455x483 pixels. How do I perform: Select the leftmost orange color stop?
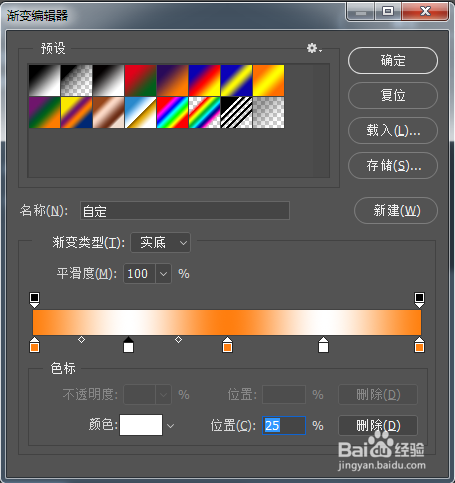pos(34,345)
